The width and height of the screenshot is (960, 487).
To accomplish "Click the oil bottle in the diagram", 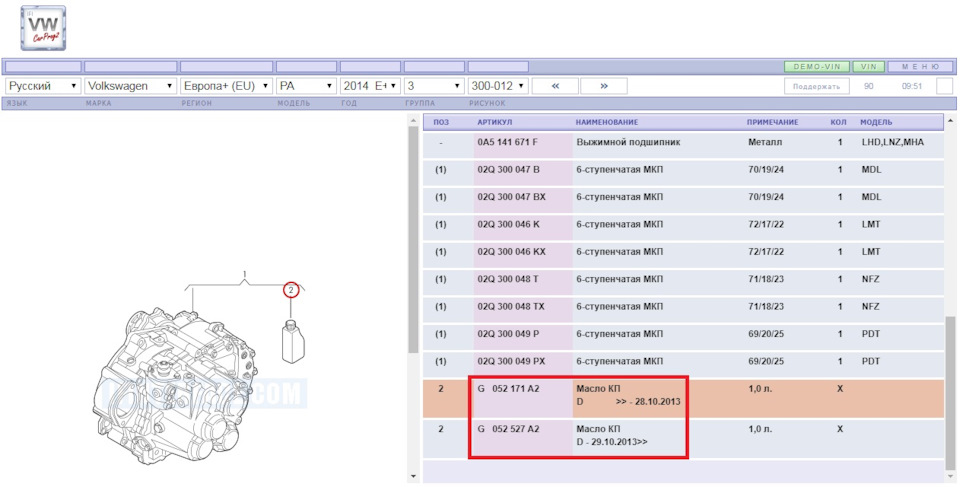I will click(x=292, y=341).
